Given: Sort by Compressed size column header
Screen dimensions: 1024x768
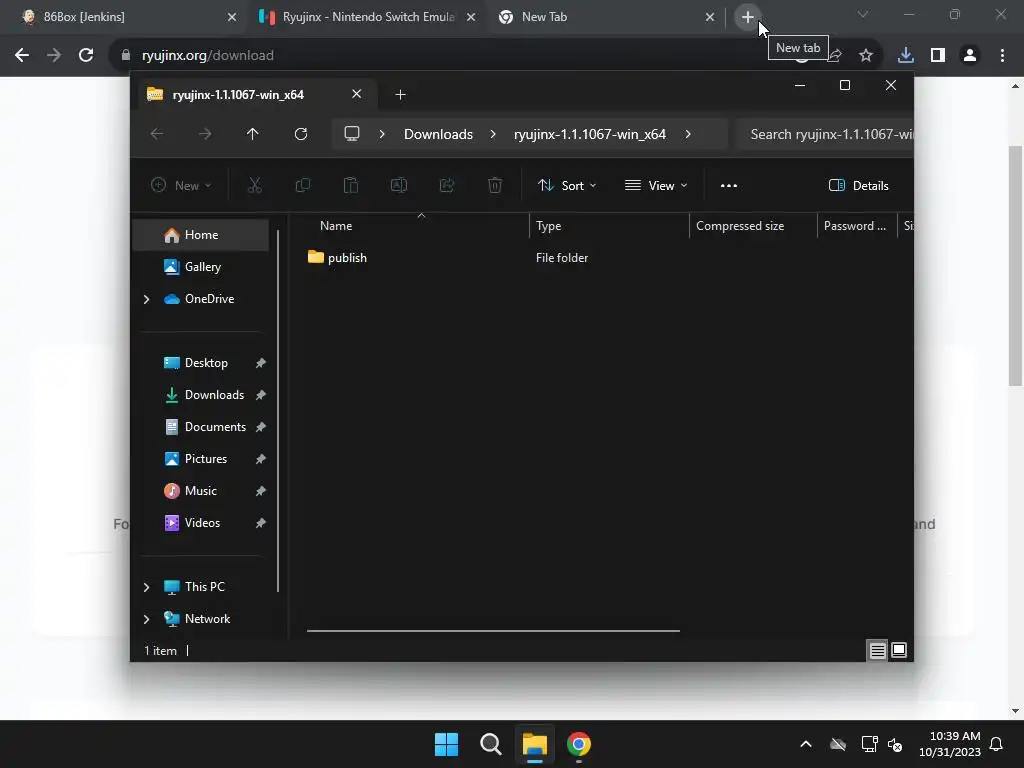Looking at the screenshot, I should [740, 225].
